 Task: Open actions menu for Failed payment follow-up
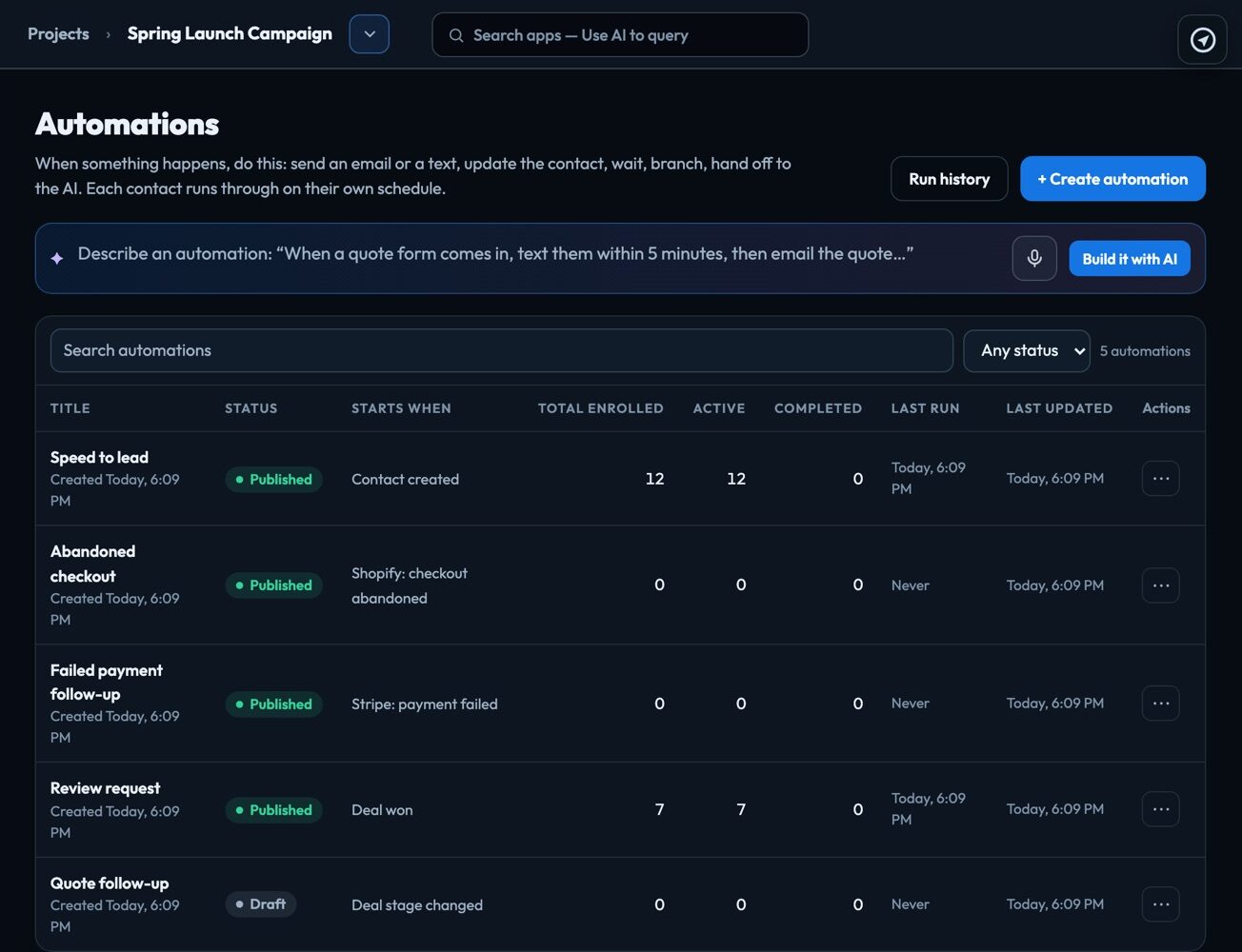point(1160,704)
